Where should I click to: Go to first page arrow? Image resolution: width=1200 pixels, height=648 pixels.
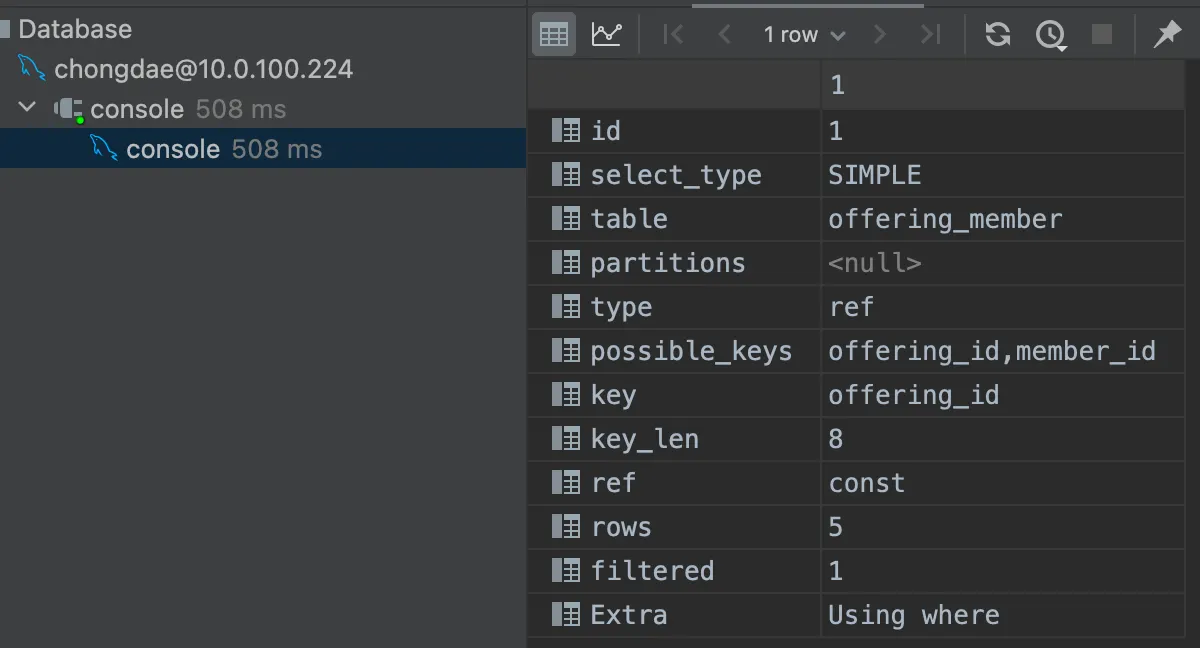coord(673,35)
